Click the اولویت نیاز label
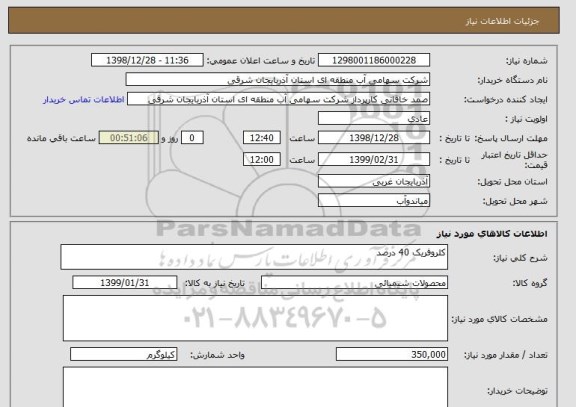The image size is (576, 407). tap(526, 119)
